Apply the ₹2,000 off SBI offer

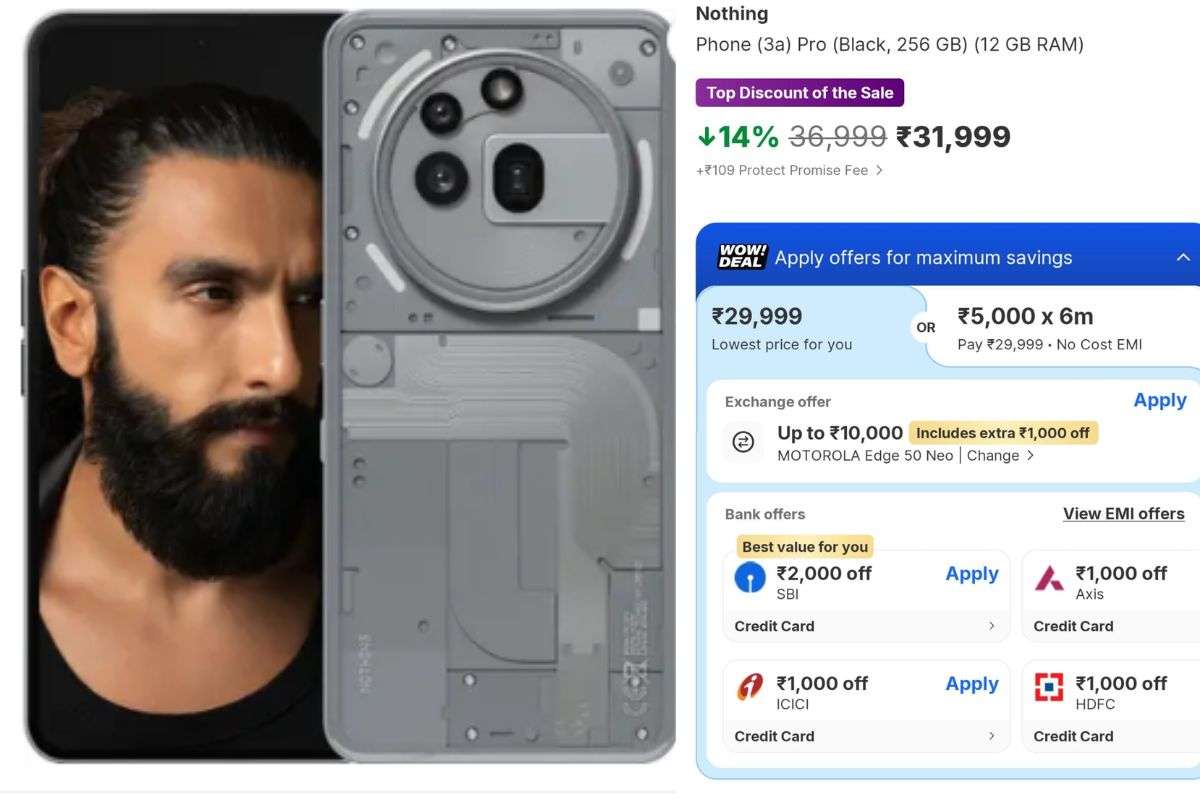tap(971, 574)
